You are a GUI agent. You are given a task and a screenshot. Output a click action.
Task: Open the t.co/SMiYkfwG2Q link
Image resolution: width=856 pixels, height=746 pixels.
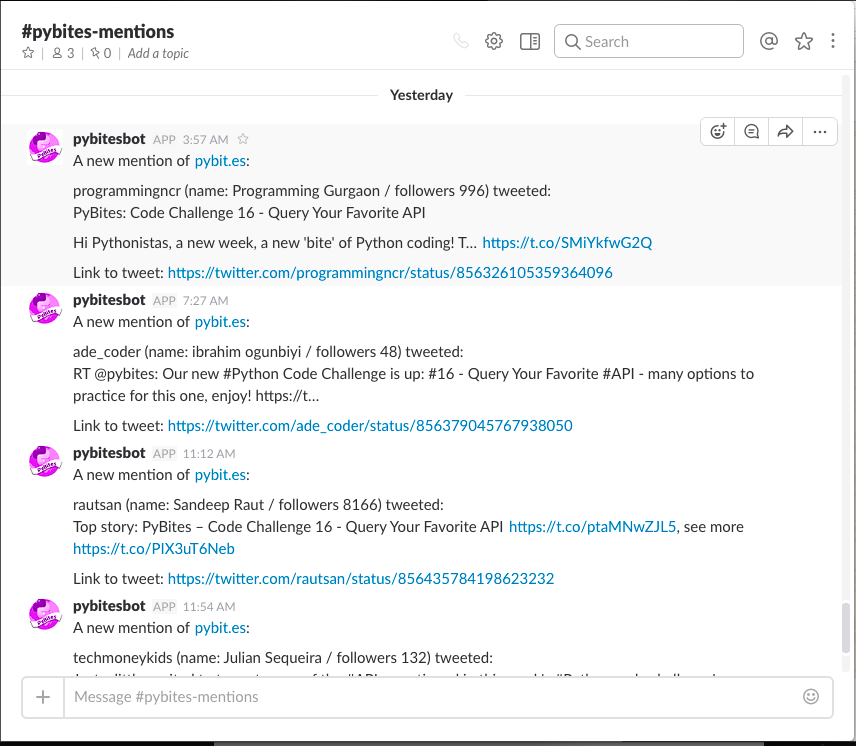(x=567, y=243)
